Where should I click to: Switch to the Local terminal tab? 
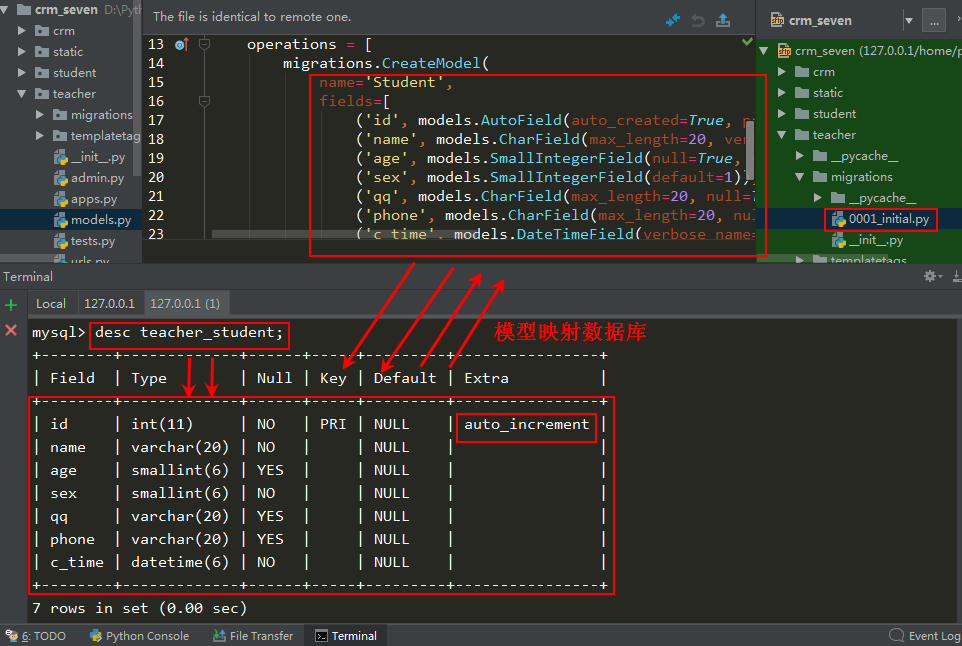click(x=51, y=304)
